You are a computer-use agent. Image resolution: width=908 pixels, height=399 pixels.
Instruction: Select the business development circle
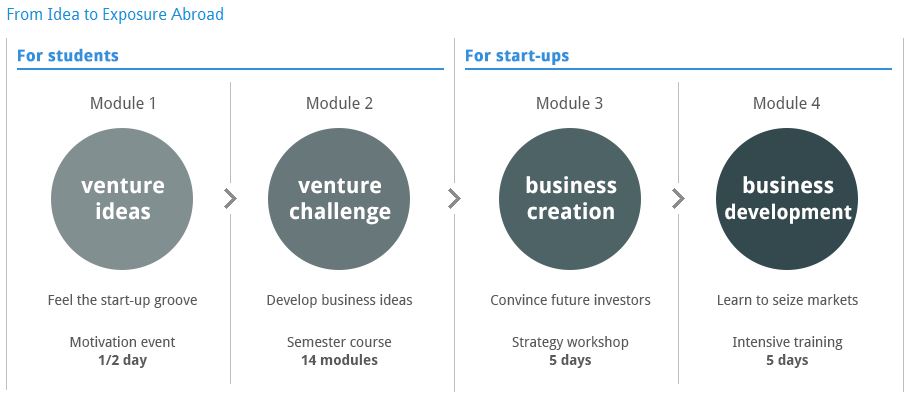tap(787, 199)
